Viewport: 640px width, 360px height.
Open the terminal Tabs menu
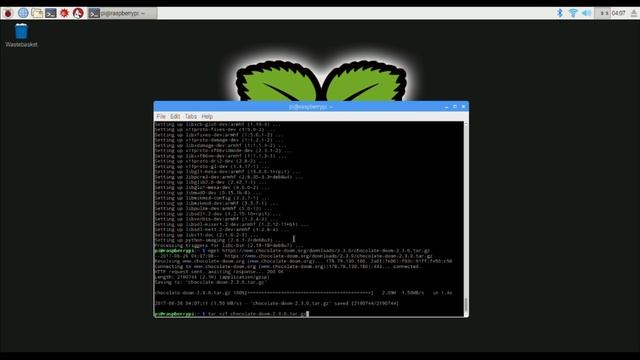[x=191, y=116]
